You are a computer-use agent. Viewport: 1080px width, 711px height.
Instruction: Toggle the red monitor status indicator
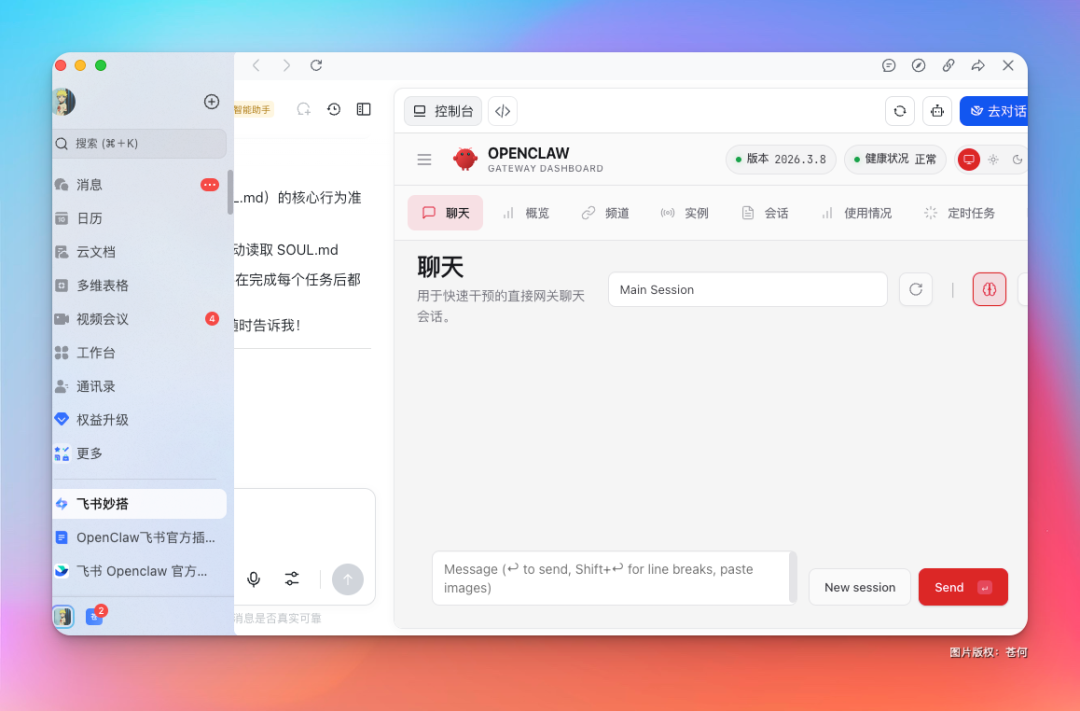pyautogui.click(x=968, y=160)
